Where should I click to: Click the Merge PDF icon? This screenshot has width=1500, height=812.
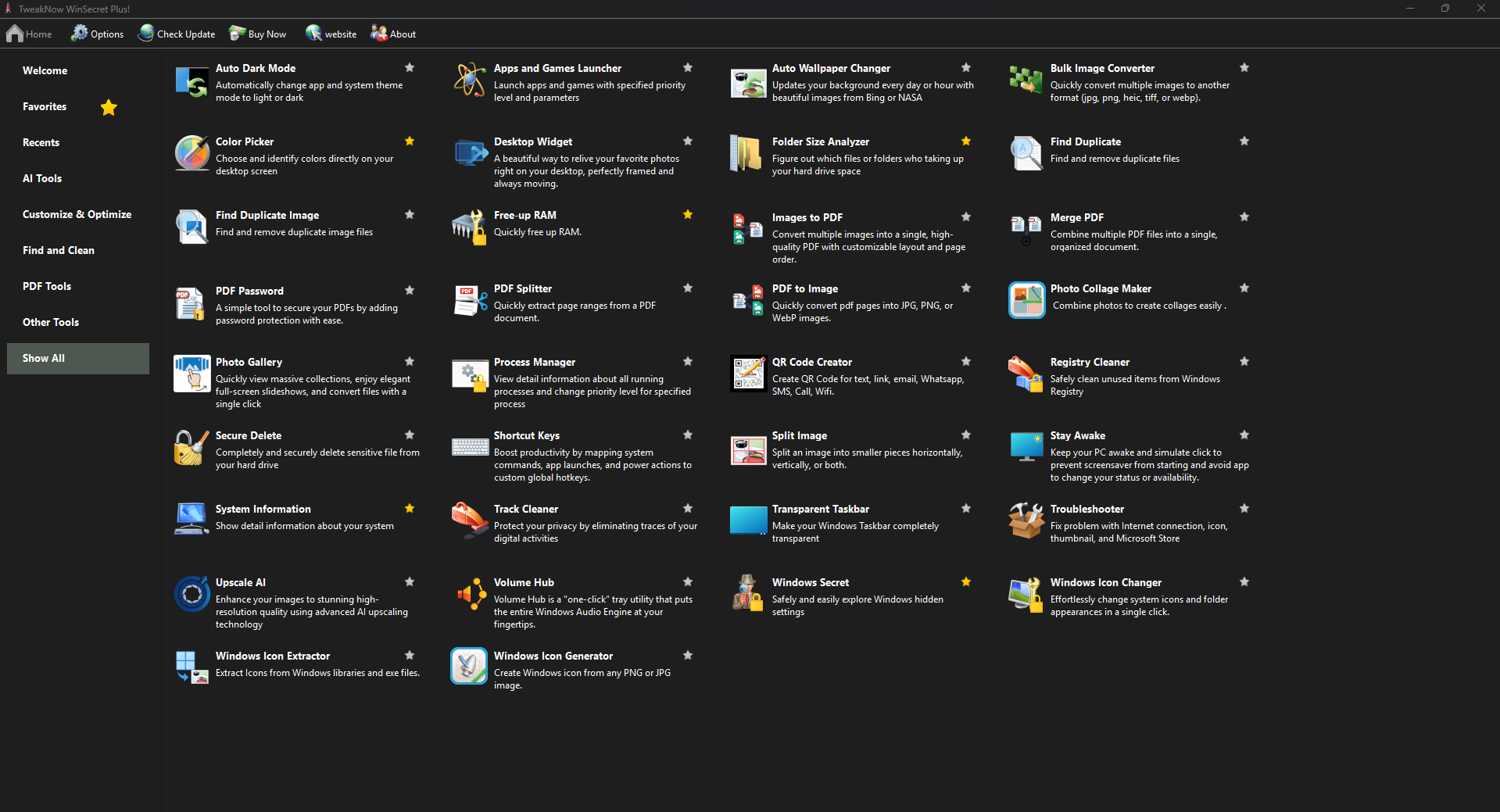click(1026, 229)
